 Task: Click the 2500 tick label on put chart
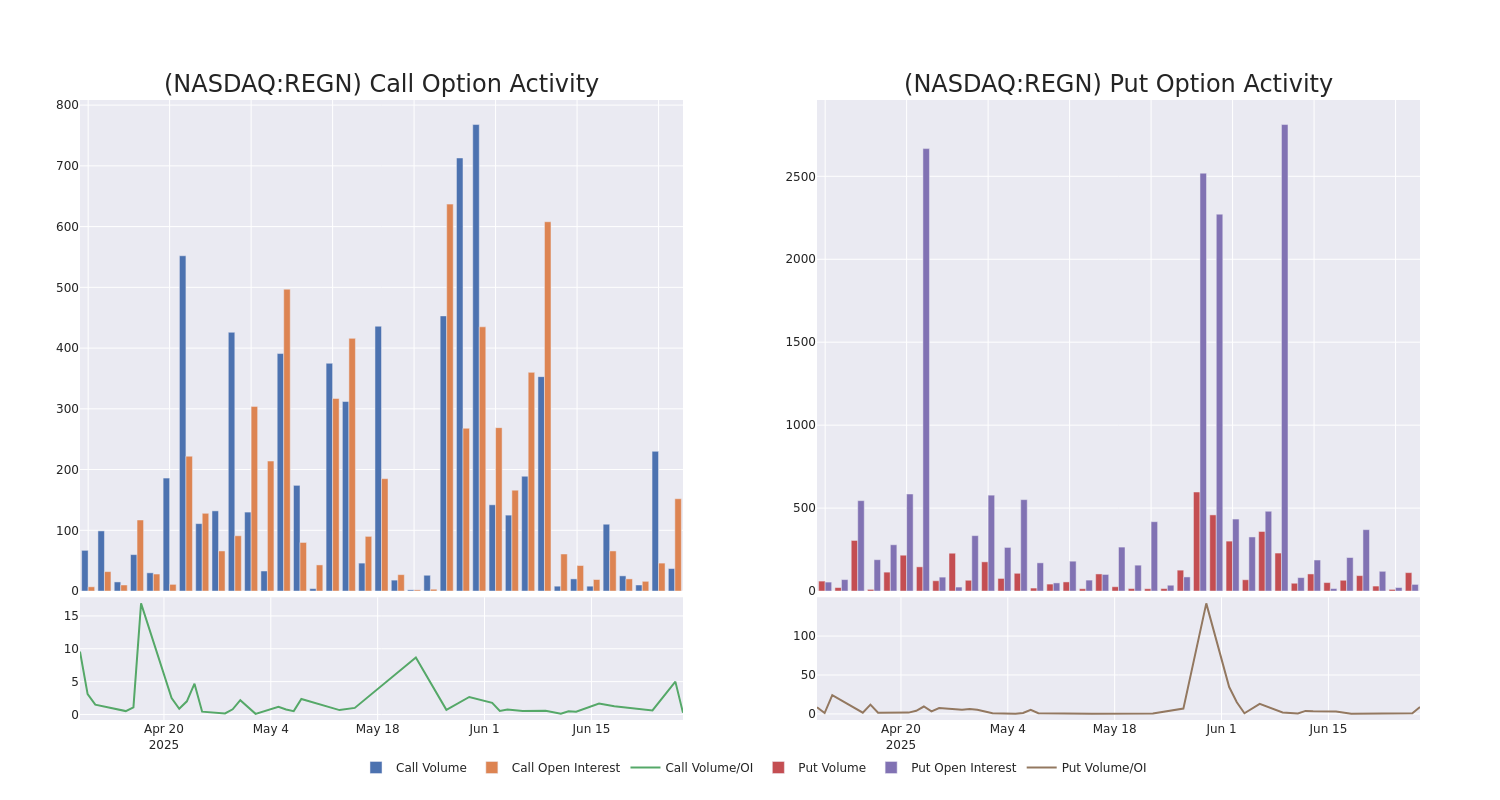pos(800,177)
